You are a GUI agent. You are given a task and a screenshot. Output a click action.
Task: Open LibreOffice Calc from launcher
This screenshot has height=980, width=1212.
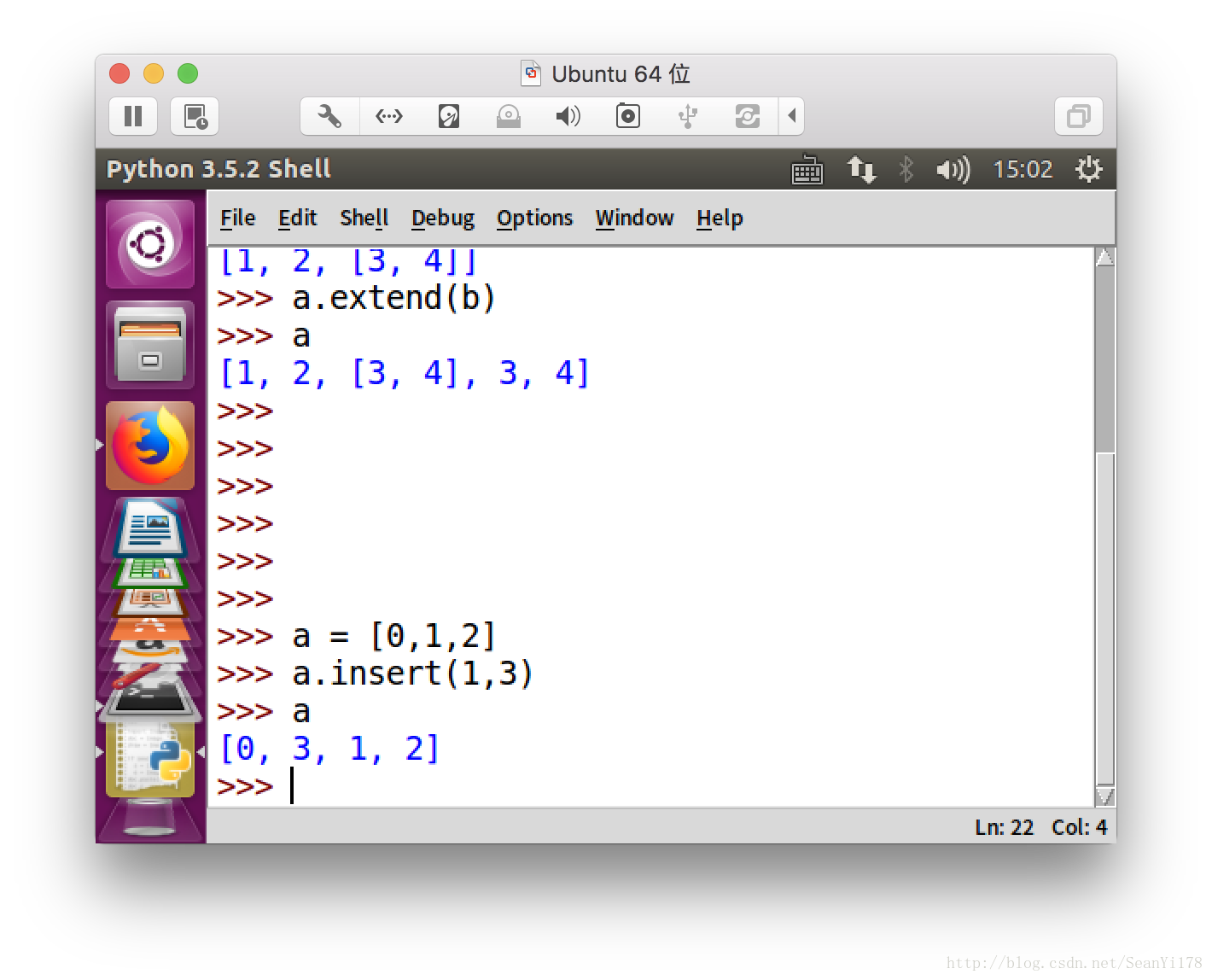(x=150, y=573)
